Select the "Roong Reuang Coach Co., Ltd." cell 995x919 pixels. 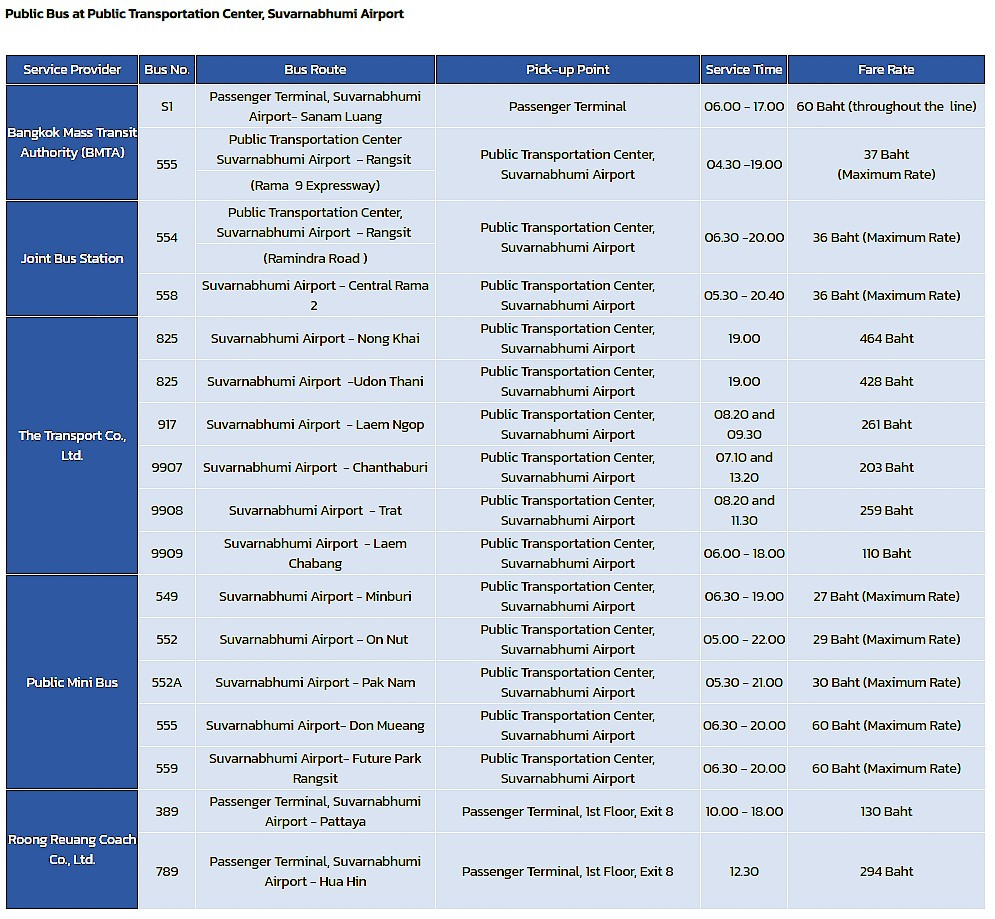(72, 849)
